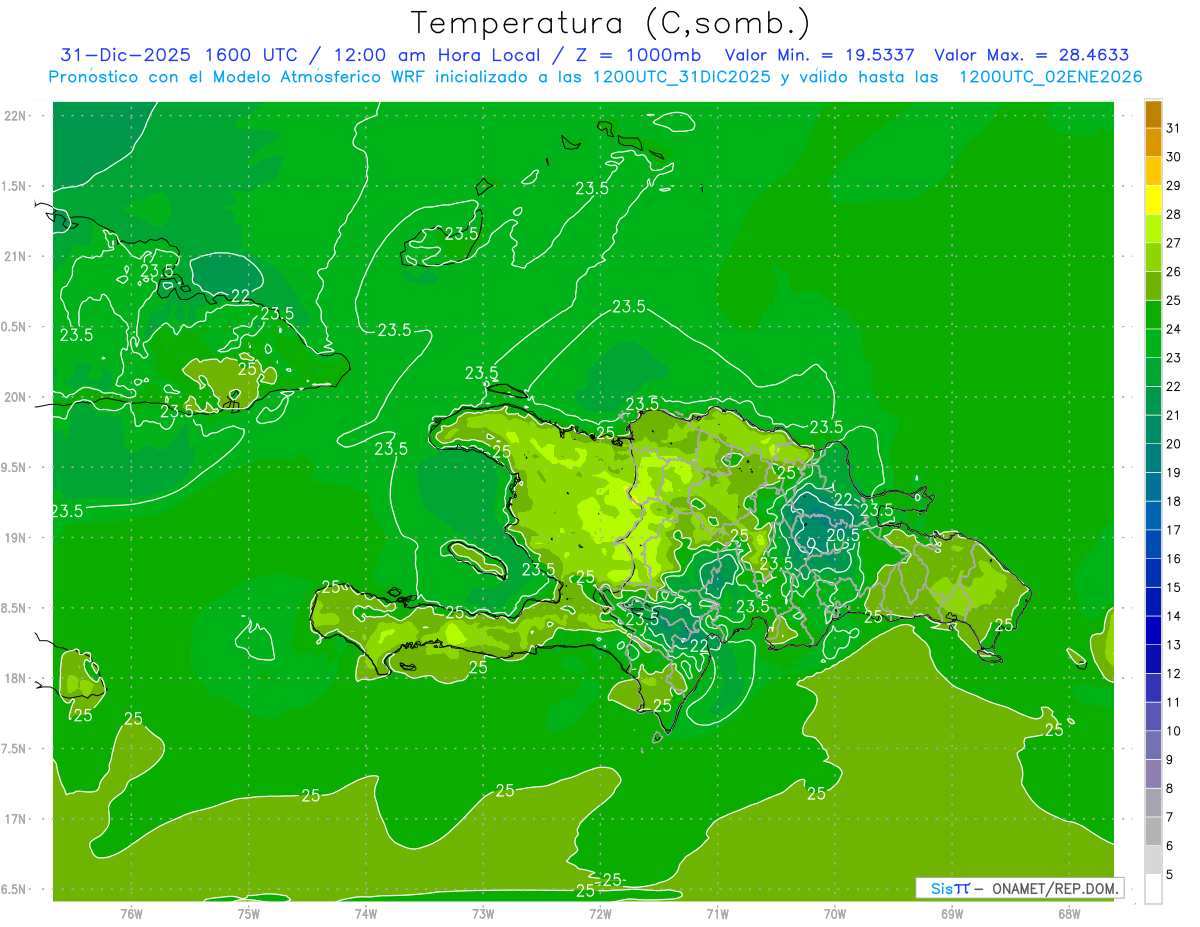Click the "74W" longitude axis label
1200x927 pixels.
pyautogui.click(x=365, y=914)
